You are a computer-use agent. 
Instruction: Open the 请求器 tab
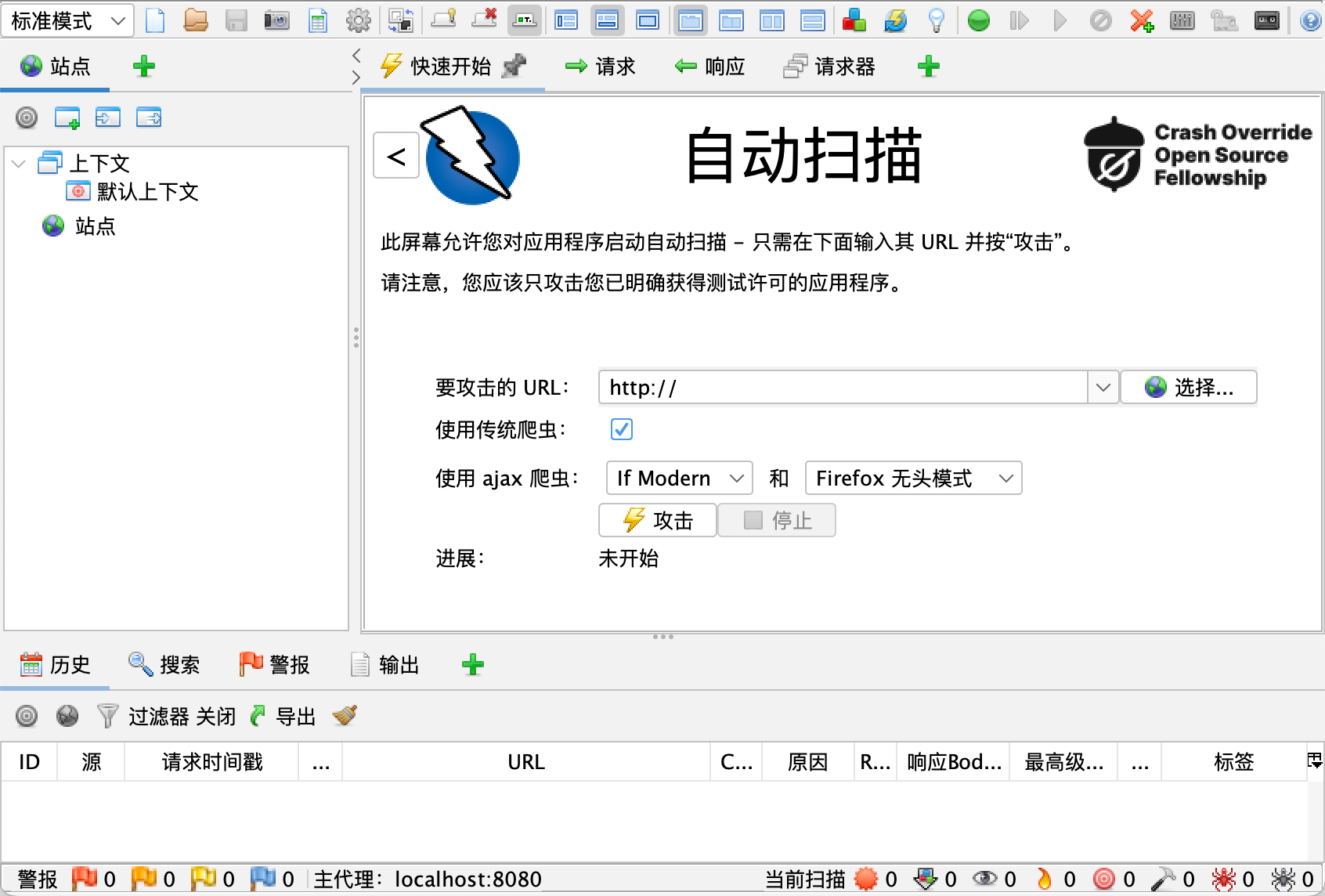[x=829, y=67]
